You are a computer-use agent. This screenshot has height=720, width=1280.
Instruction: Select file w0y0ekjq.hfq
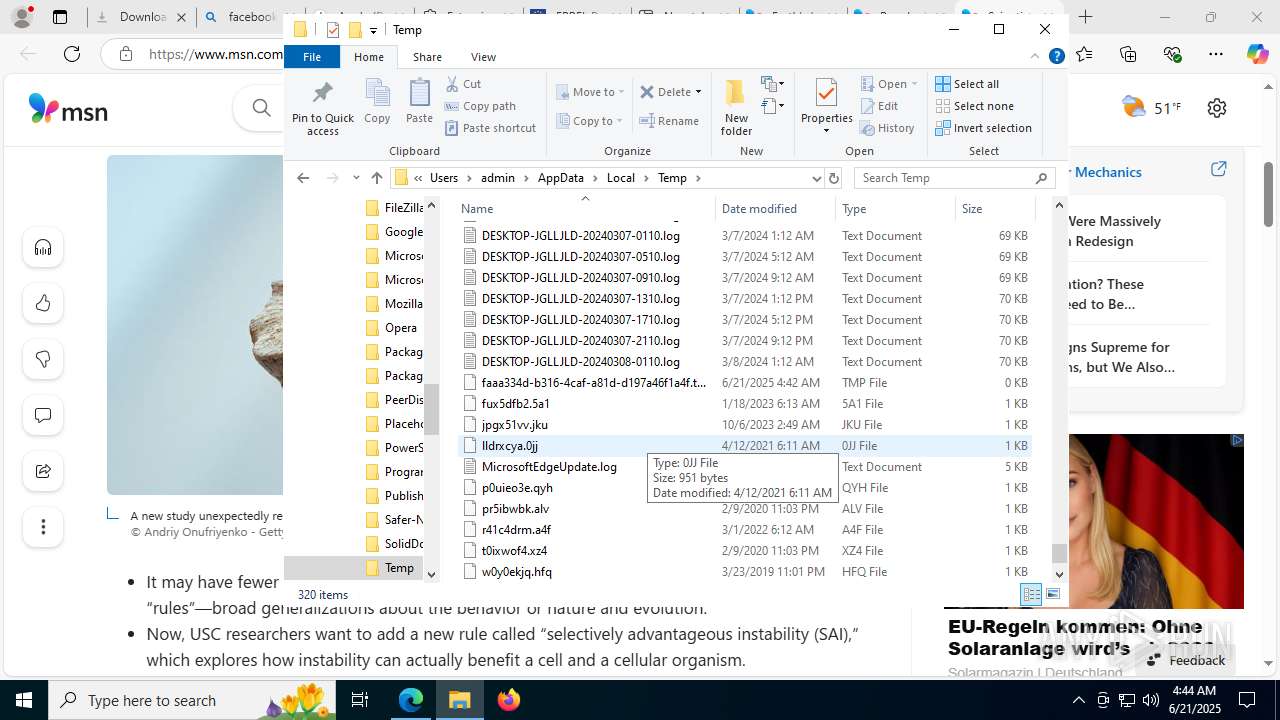(744, 572)
